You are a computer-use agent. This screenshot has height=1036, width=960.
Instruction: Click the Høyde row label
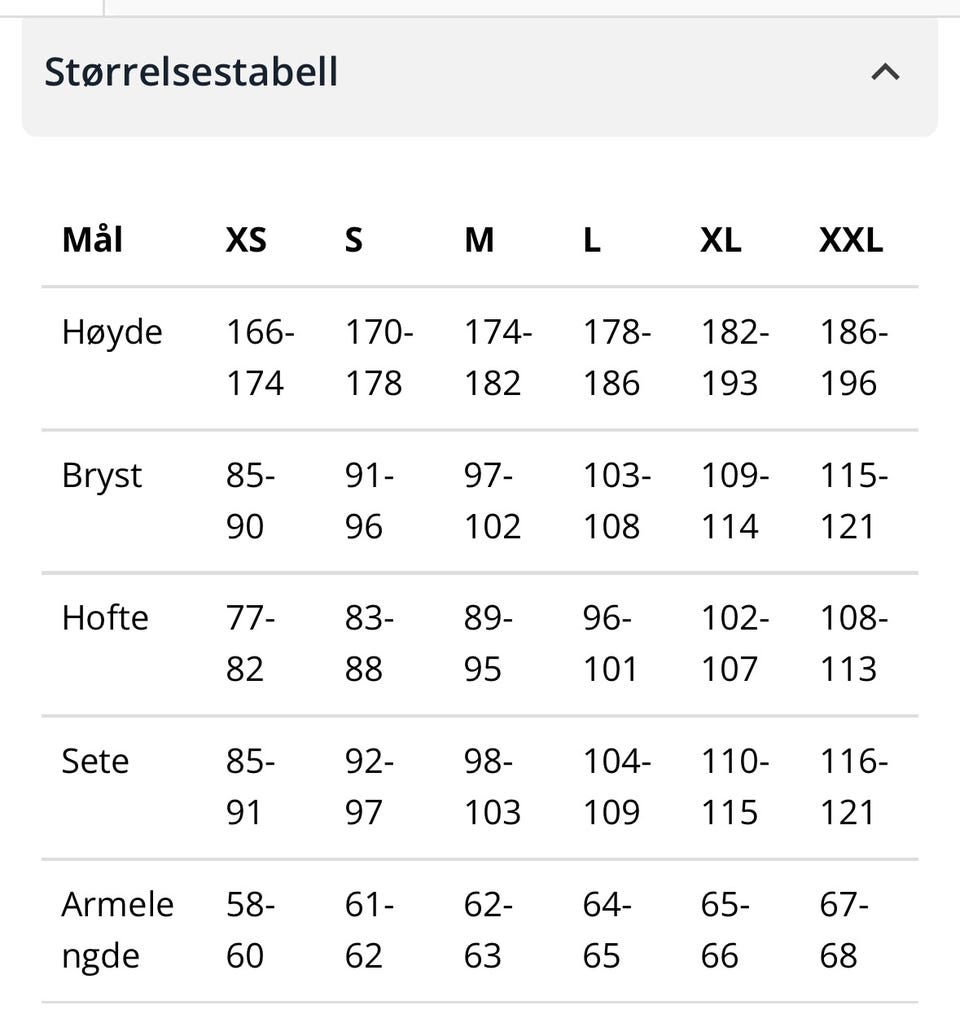[112, 332]
